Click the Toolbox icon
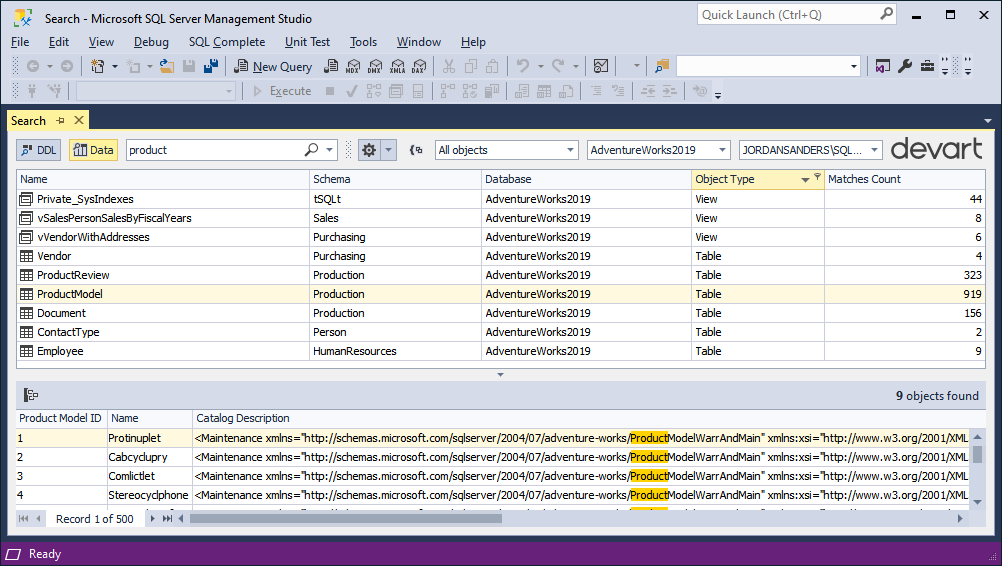The width and height of the screenshot is (1002, 566). (927, 66)
